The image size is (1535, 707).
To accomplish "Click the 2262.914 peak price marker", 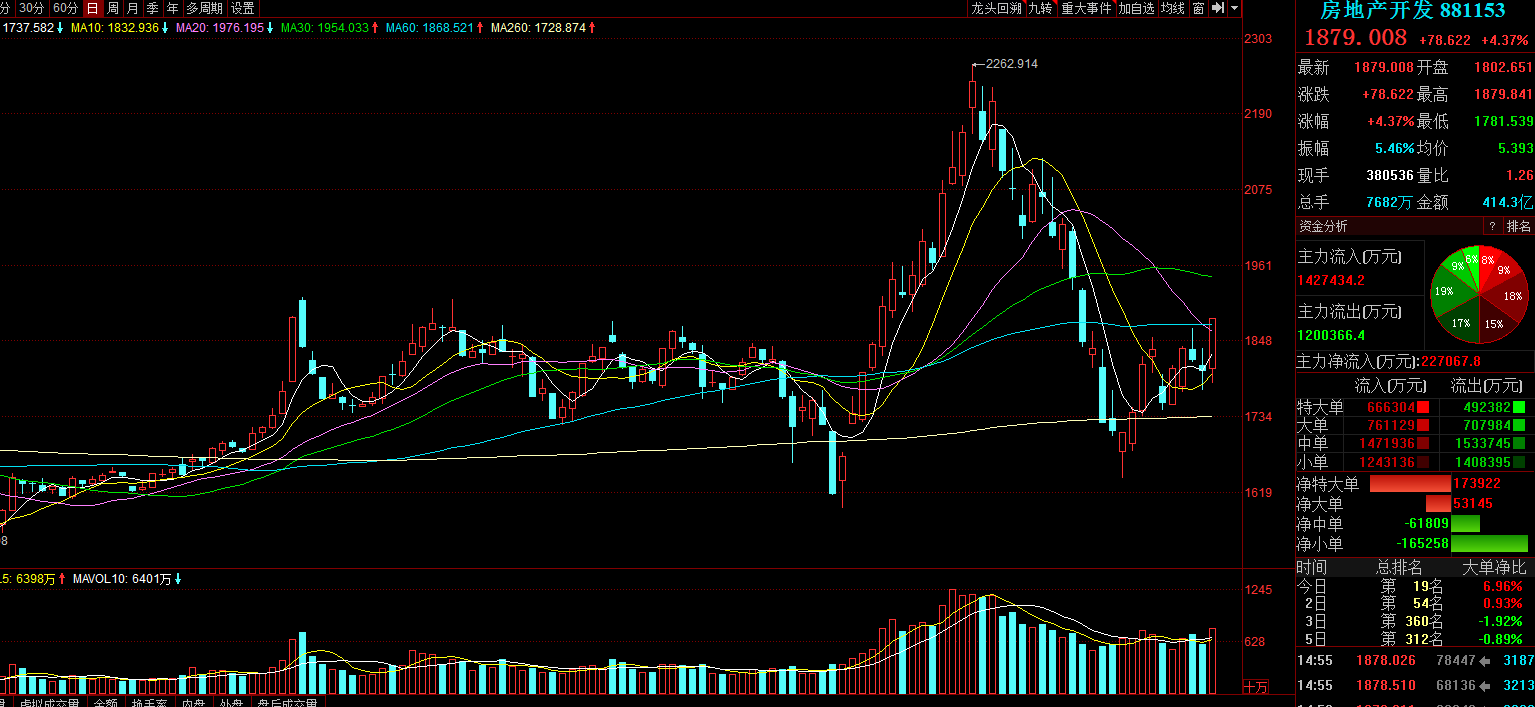I will (x=1011, y=64).
